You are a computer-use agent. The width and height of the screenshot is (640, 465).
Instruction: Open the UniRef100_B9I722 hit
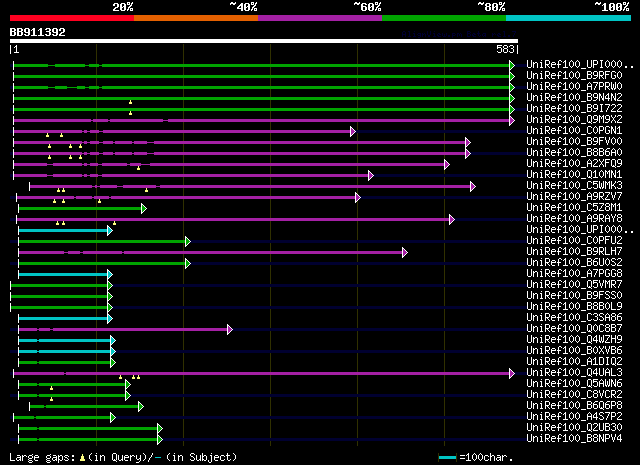(x=574, y=109)
